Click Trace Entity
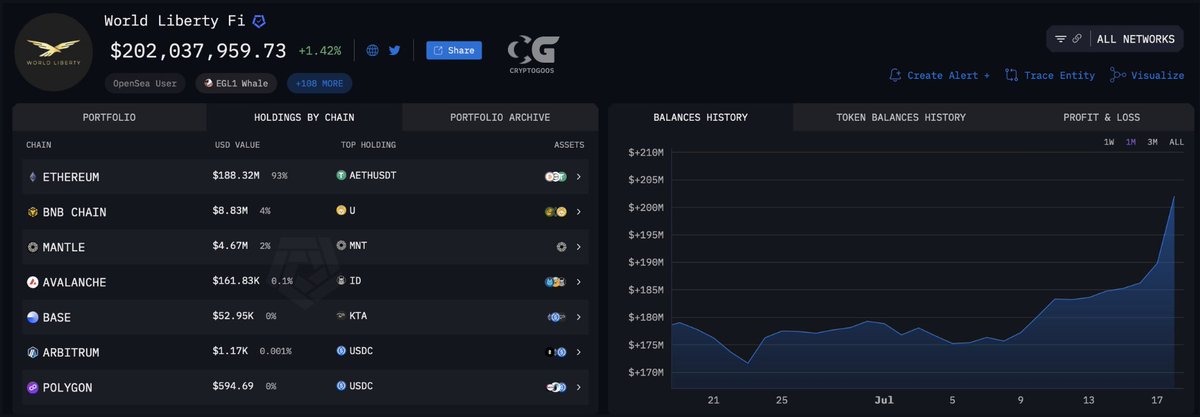1200x417 pixels. coord(1050,75)
